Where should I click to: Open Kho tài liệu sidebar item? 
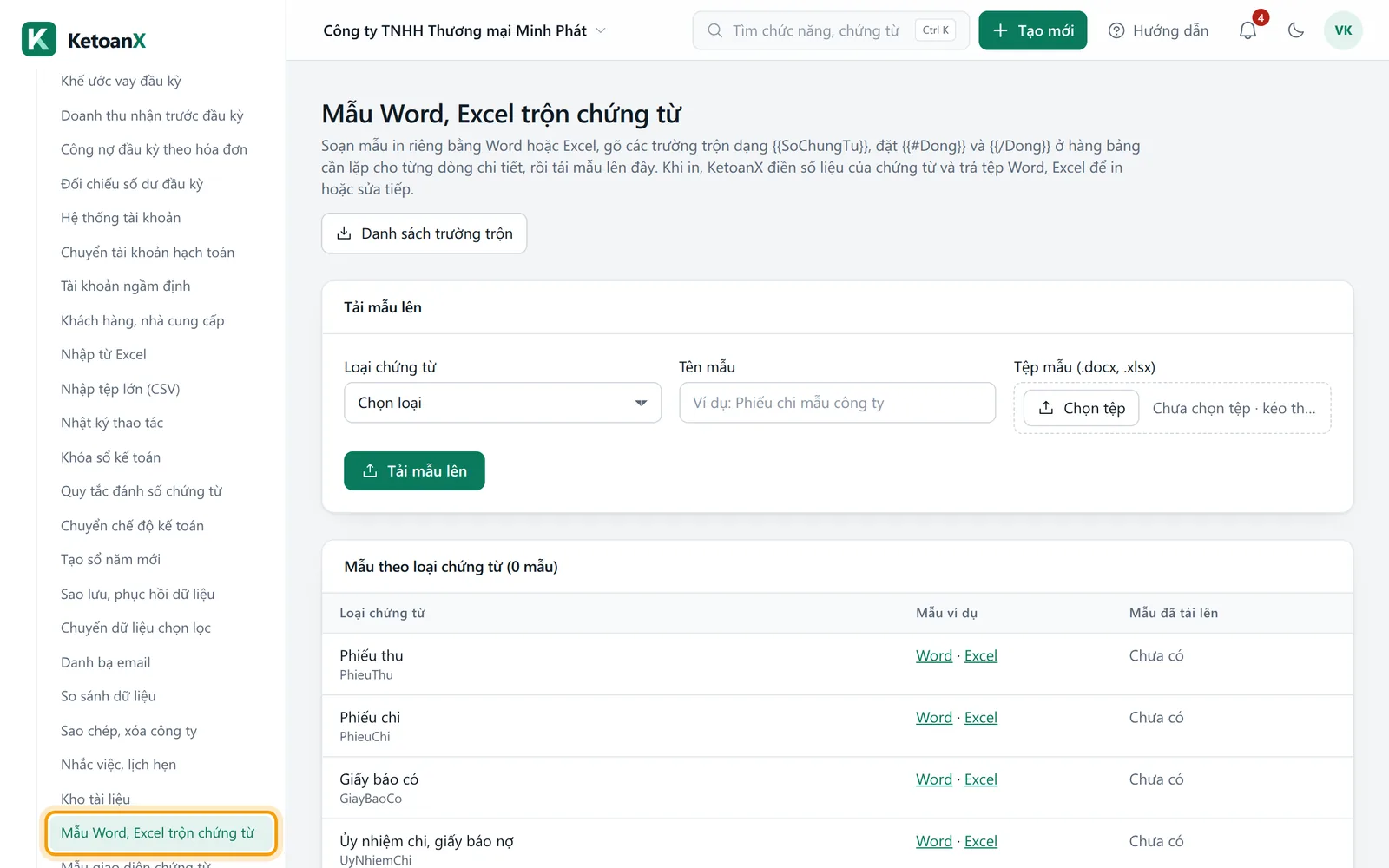[x=95, y=799]
